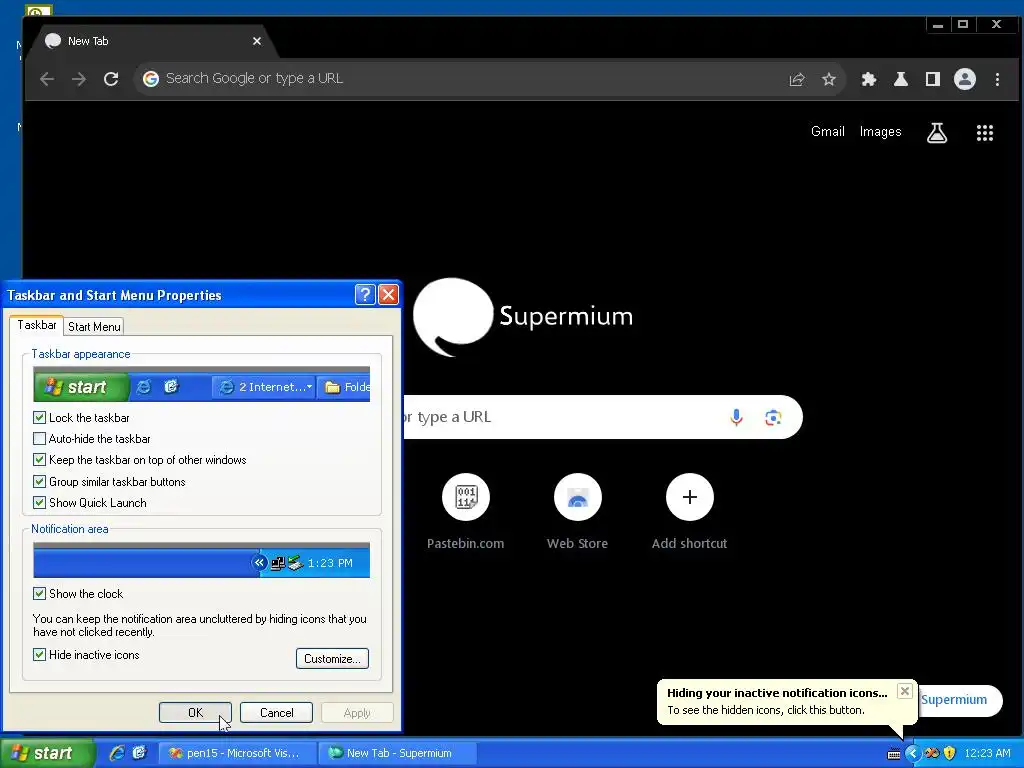
Task: Open the Images link
Action: pos(880,132)
